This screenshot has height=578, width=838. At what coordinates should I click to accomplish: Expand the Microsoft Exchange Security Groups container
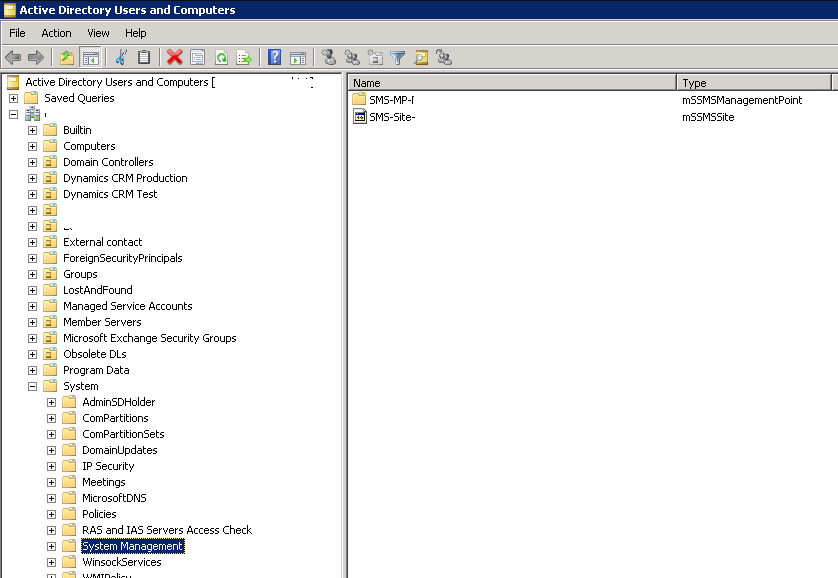pos(31,338)
